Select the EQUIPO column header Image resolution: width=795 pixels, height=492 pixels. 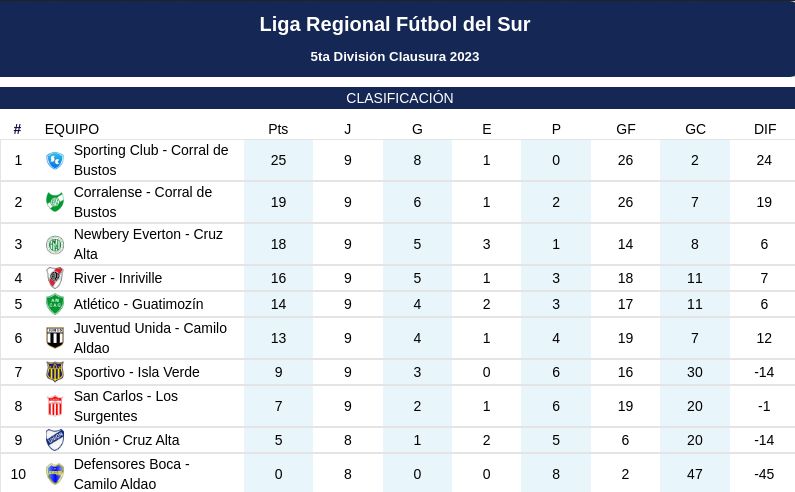(72, 129)
